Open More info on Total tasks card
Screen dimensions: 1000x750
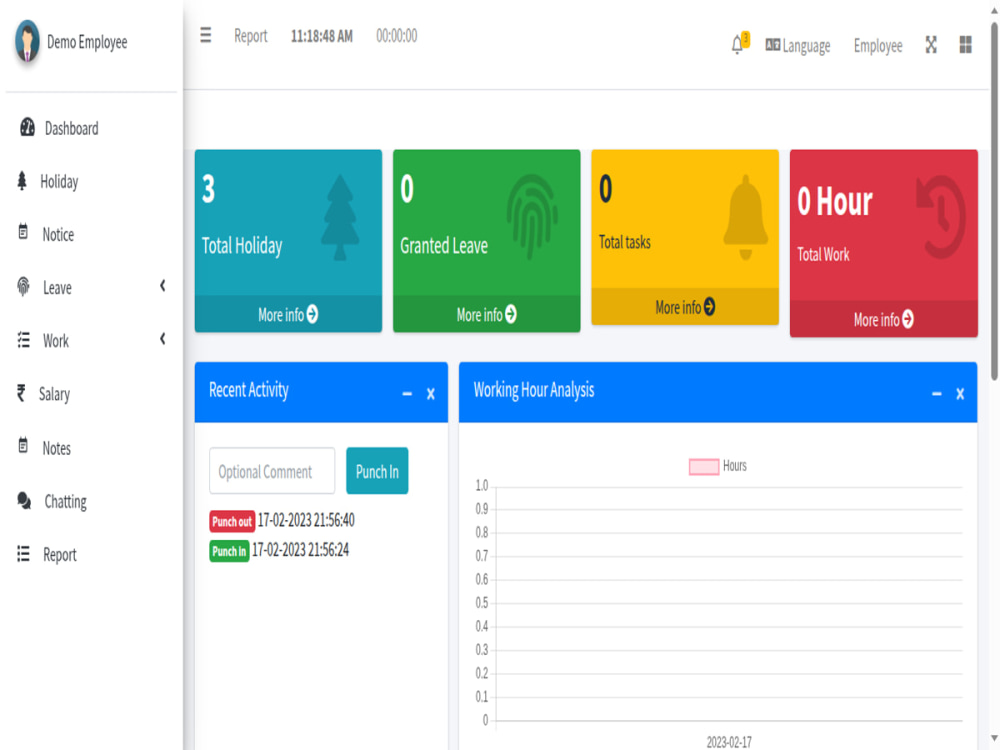click(685, 307)
